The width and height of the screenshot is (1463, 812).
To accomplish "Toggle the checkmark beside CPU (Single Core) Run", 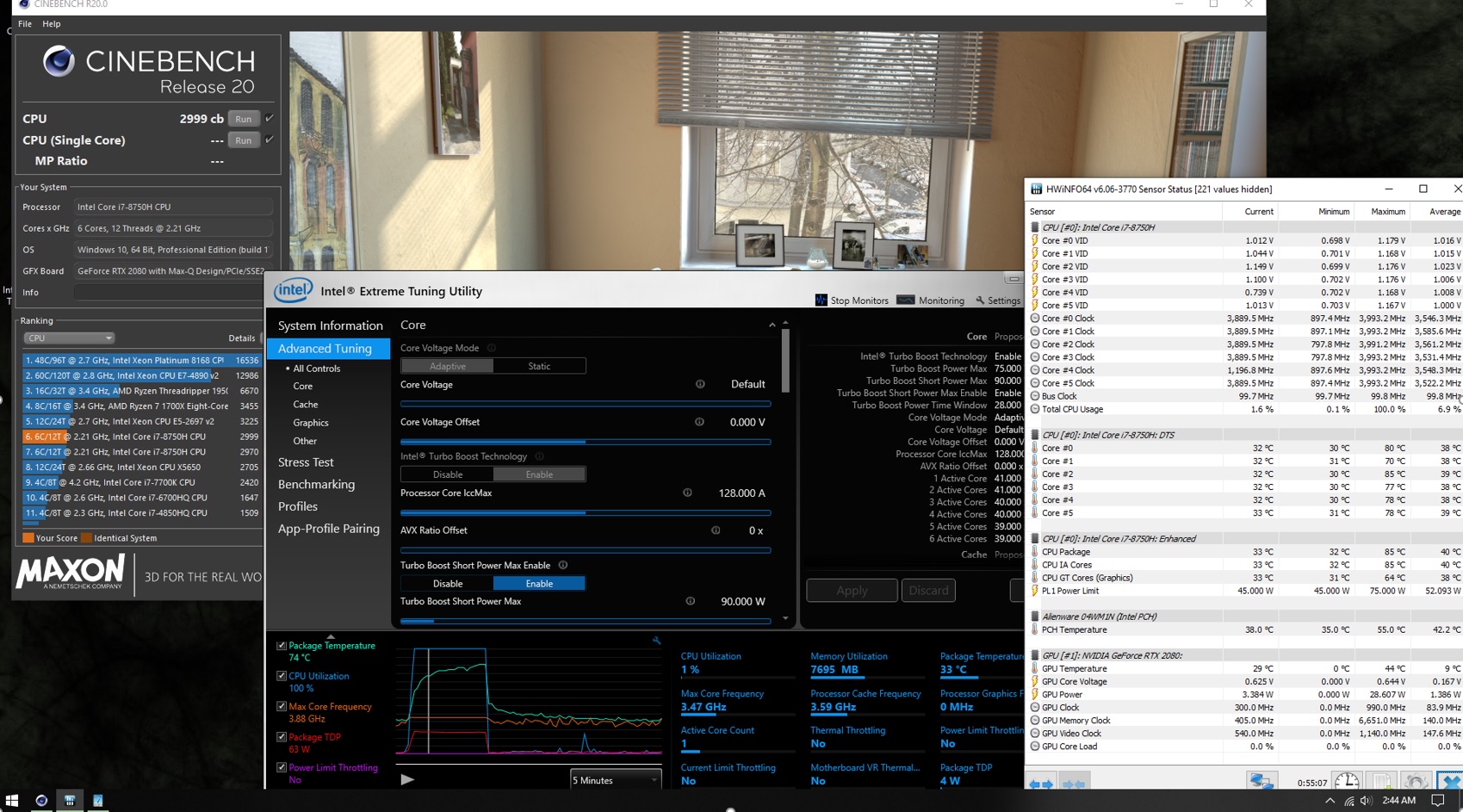I will [270, 139].
